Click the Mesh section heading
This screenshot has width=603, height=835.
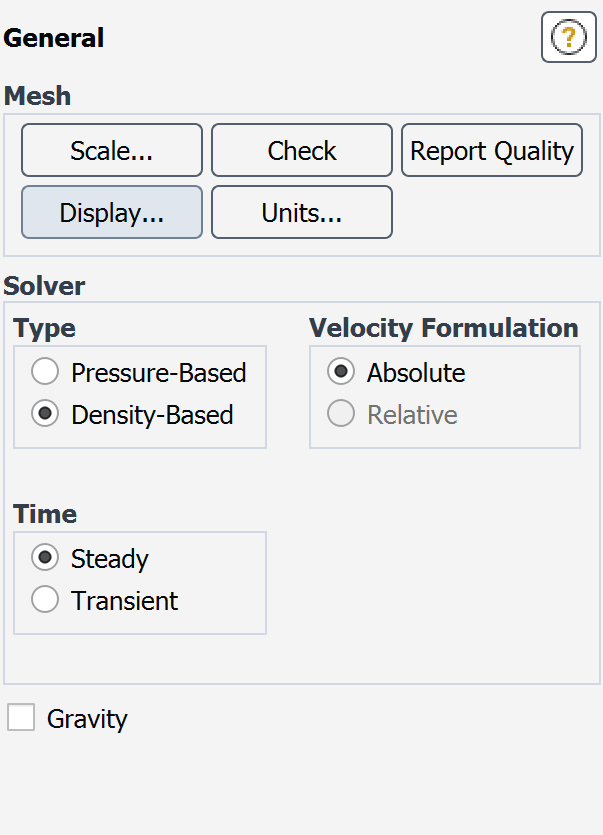tap(38, 96)
